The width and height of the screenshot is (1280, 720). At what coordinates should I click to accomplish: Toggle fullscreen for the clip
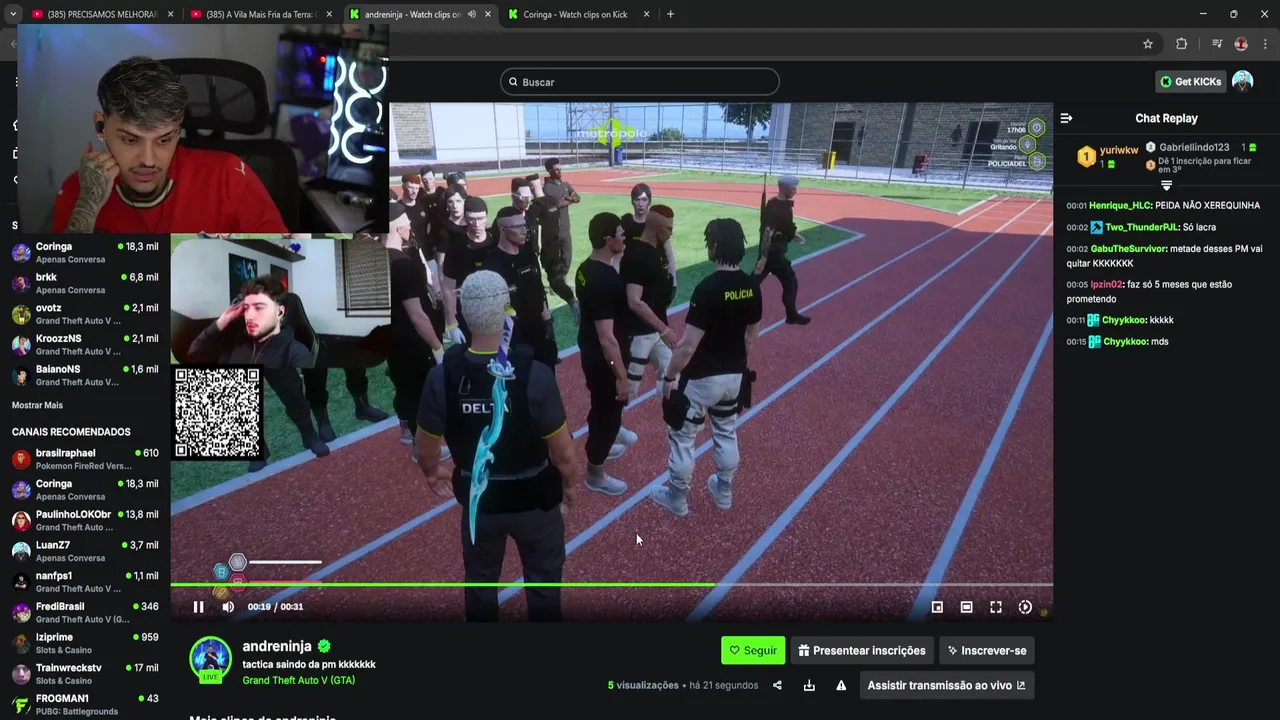pyautogui.click(x=996, y=607)
